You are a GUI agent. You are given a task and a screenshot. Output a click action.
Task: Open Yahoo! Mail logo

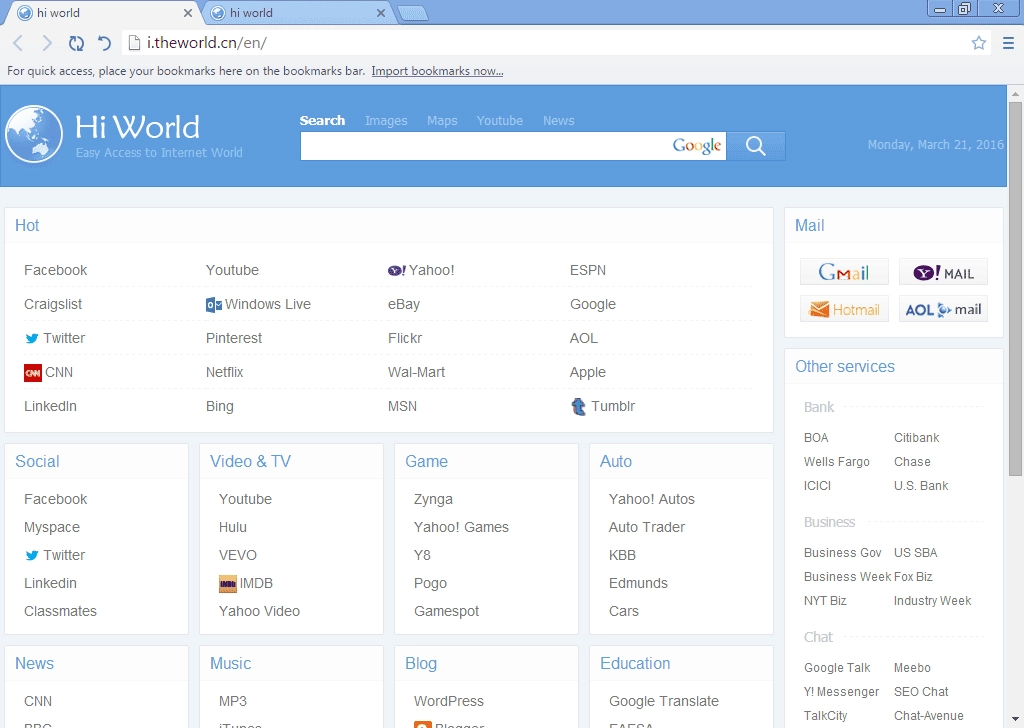point(943,272)
